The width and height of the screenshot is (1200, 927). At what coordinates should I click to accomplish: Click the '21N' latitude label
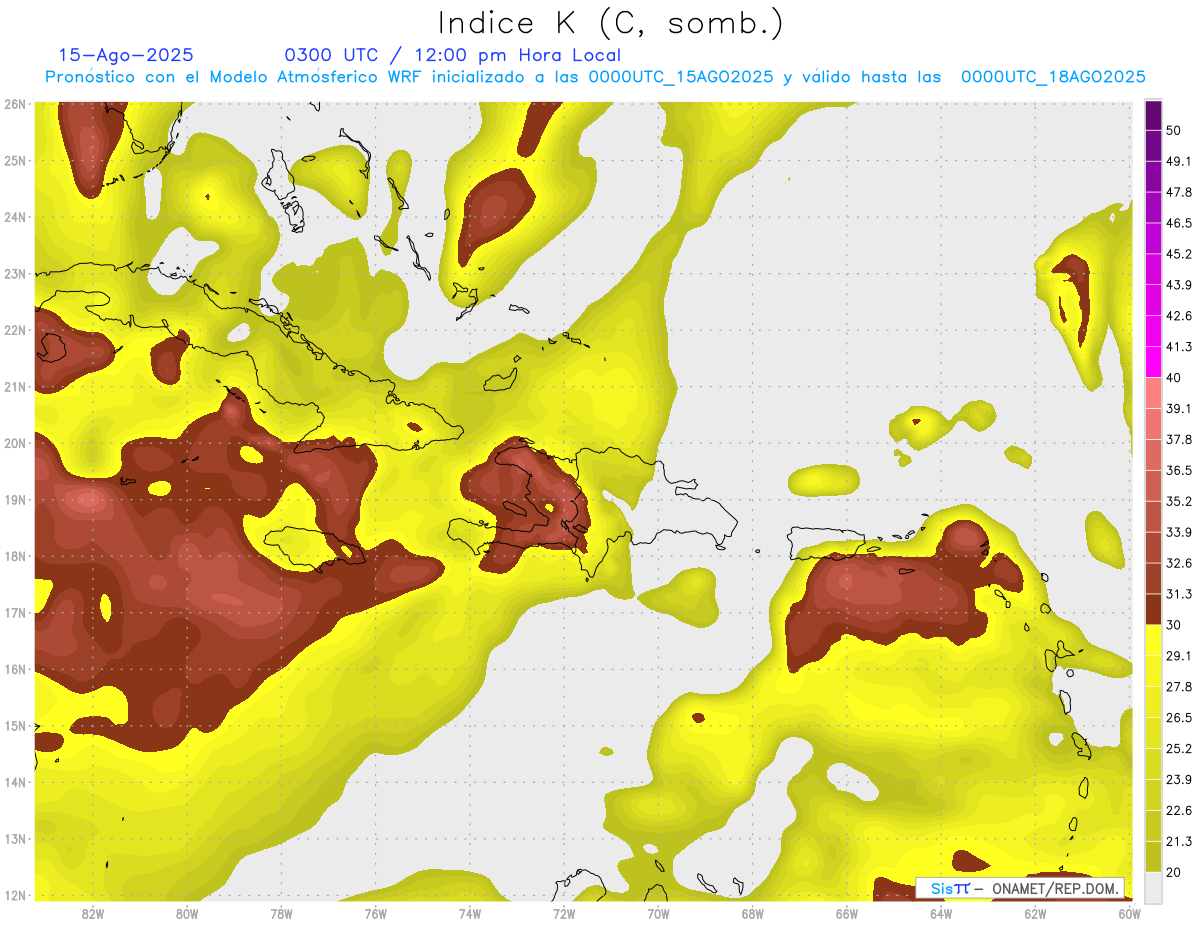tap(14, 386)
